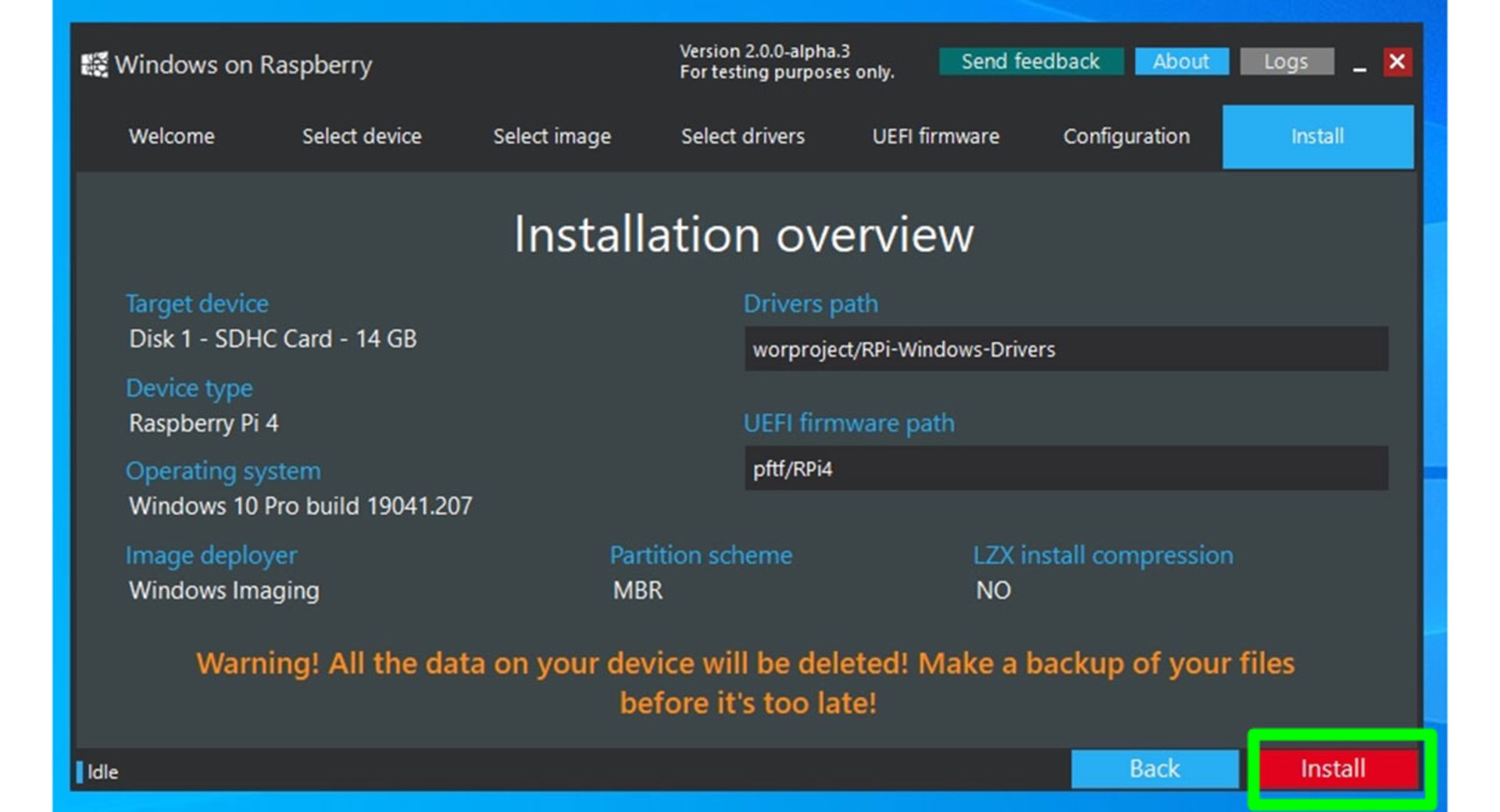Click the Idle status indicator
This screenshot has height=812, width=1500.
pyautogui.click(x=98, y=772)
